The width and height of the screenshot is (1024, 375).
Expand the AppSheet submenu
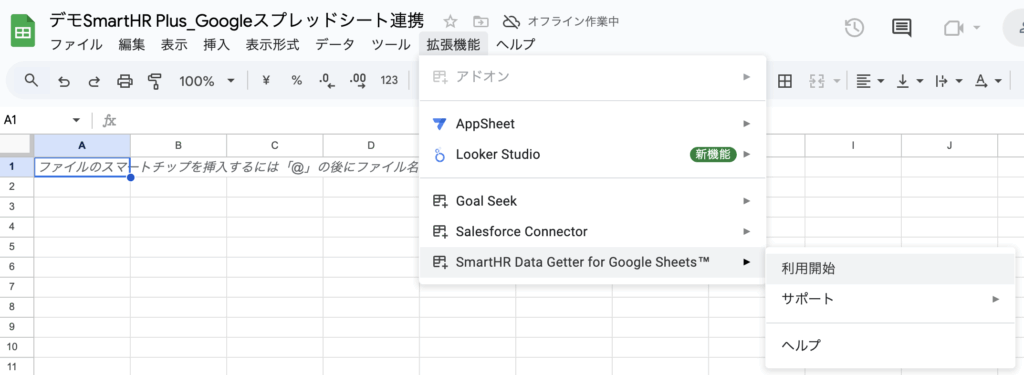pos(592,123)
